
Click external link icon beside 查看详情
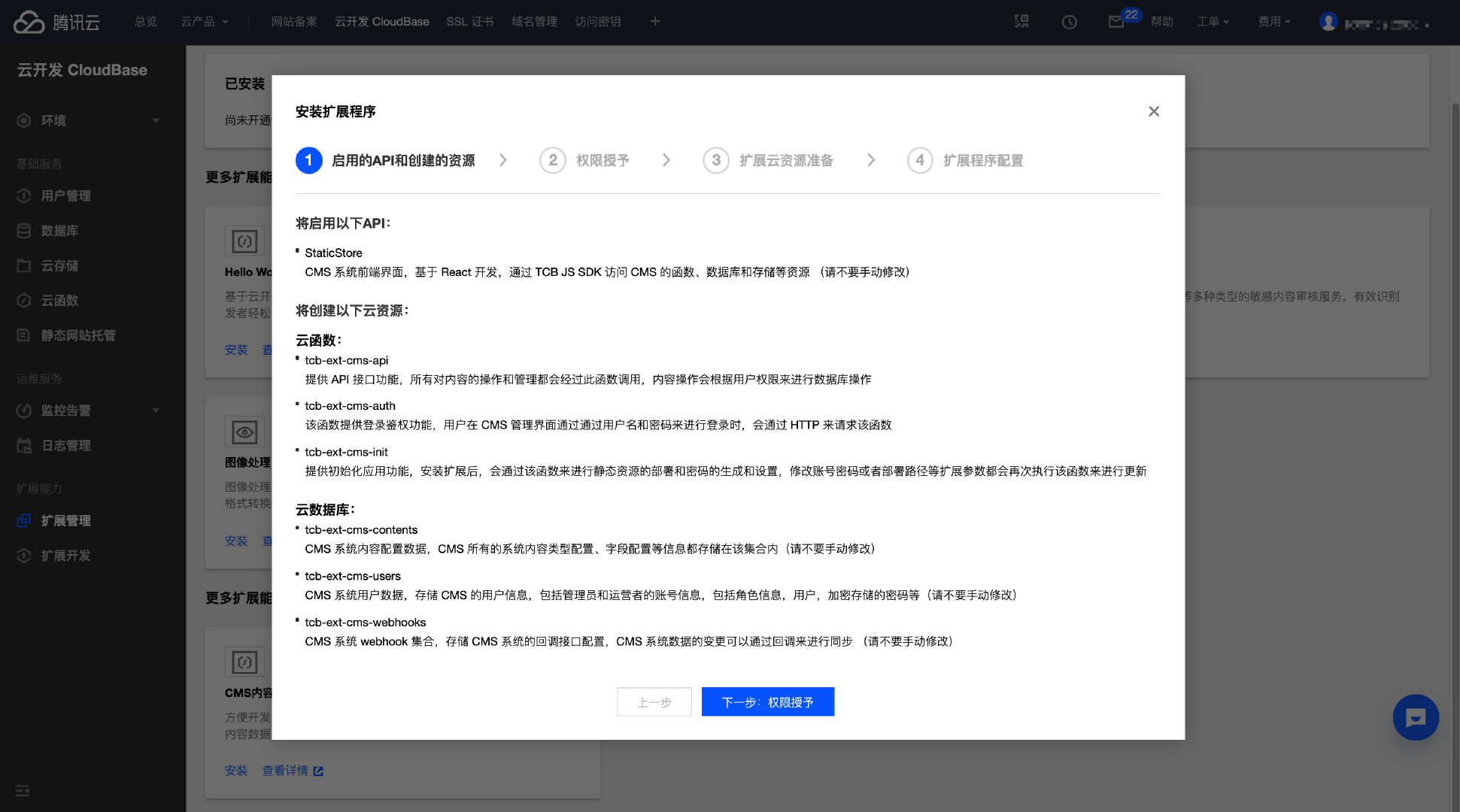[318, 771]
